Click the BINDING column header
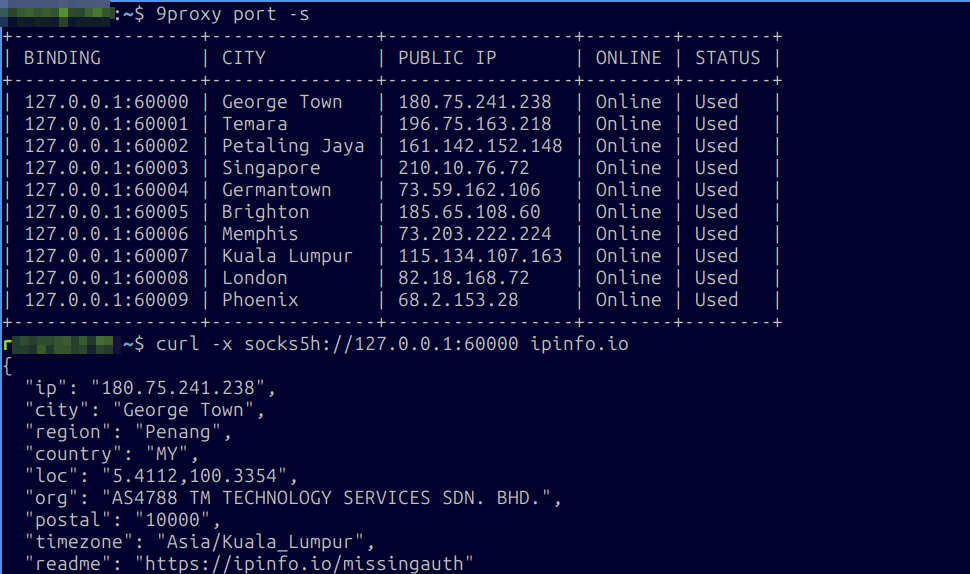This screenshot has width=970, height=574. [x=62, y=58]
